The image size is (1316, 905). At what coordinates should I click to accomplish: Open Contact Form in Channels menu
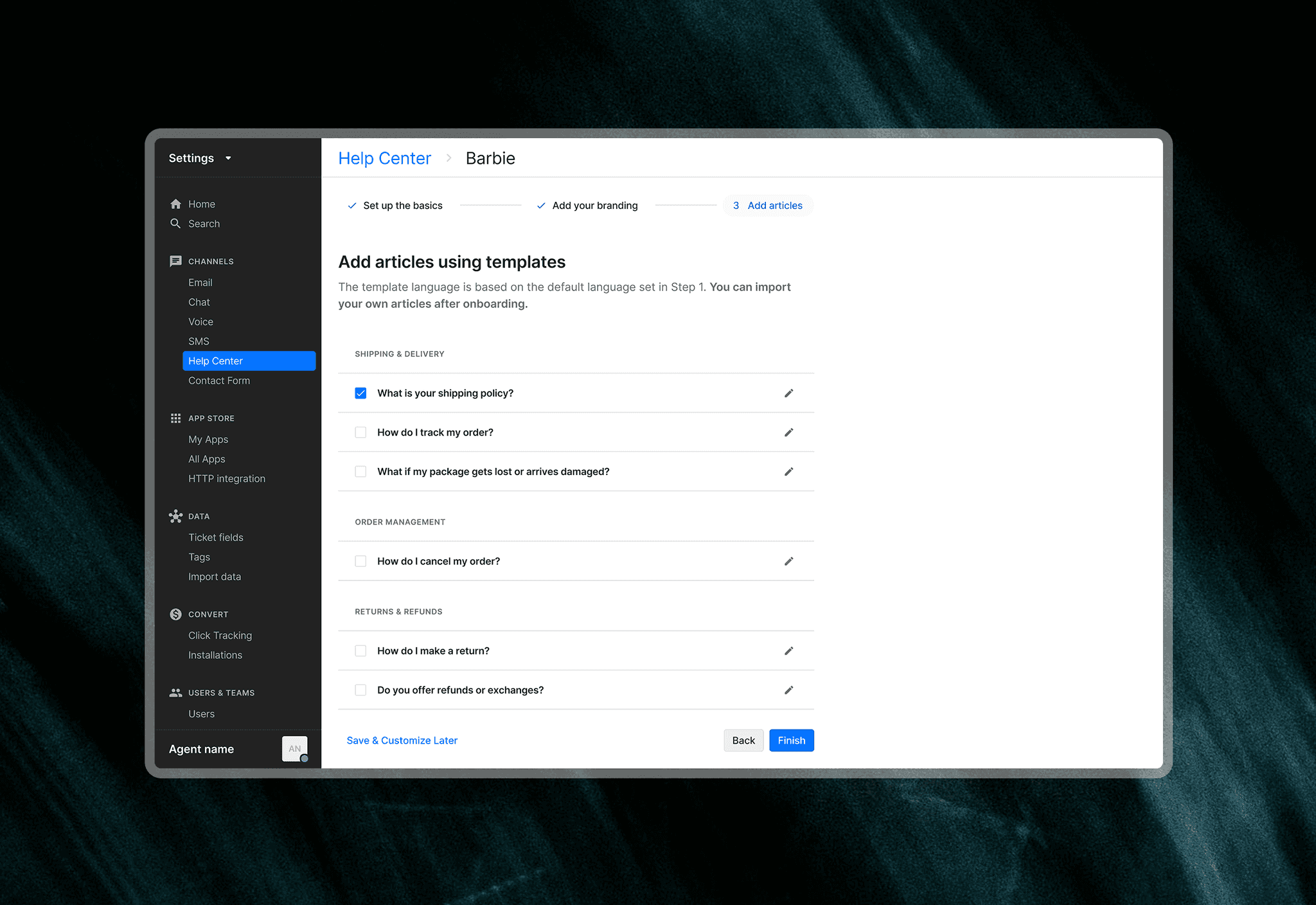(219, 381)
